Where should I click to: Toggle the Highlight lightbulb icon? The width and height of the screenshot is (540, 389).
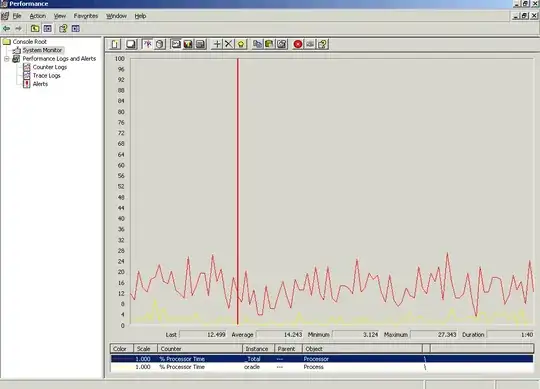coord(241,44)
